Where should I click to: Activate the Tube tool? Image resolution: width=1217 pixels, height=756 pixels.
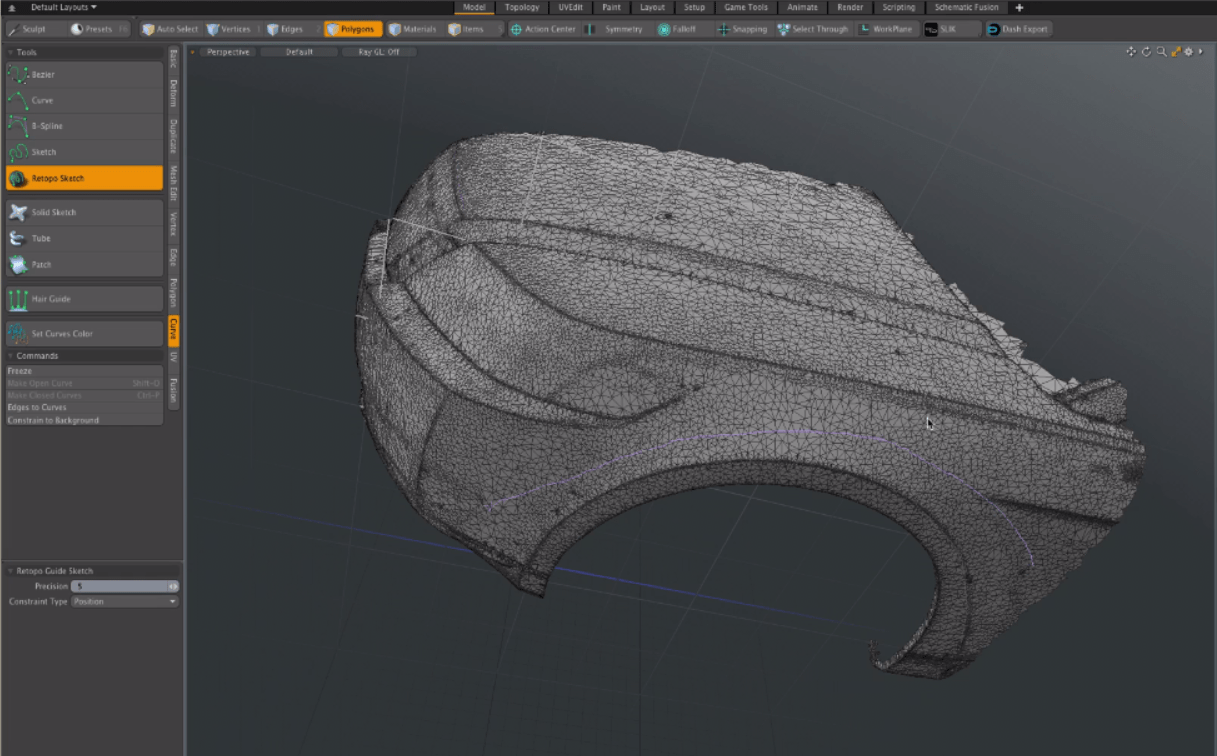83,238
